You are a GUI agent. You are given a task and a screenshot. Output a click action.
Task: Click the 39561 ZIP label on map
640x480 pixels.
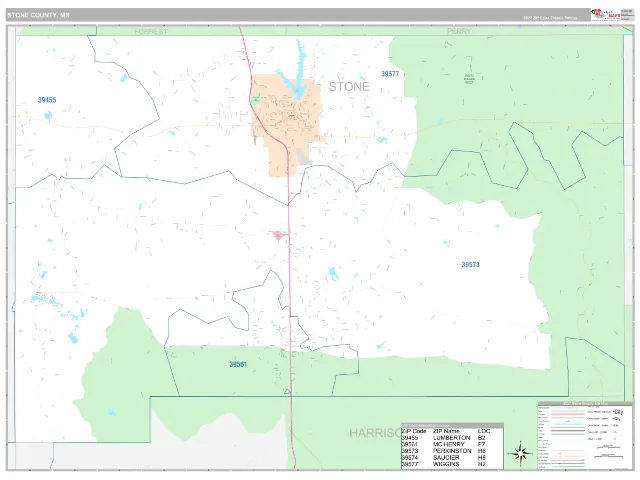point(238,364)
